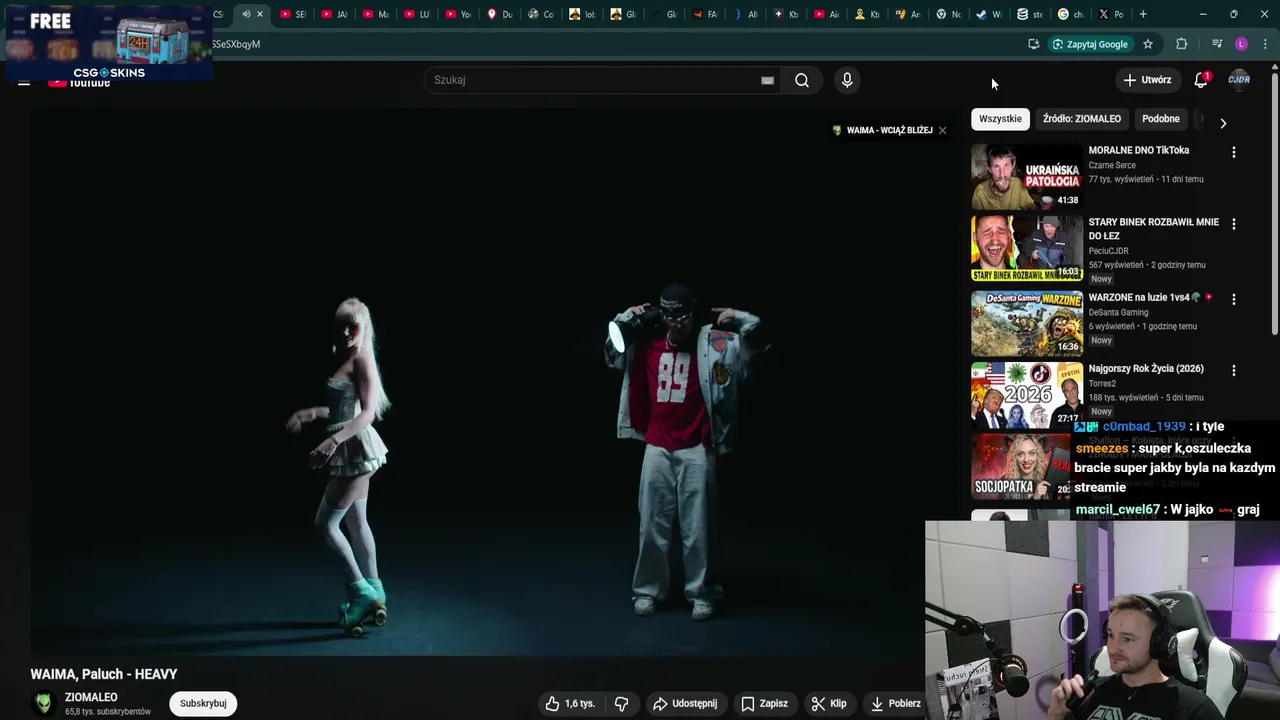
Task: Click the Klip button
Action: coord(829,704)
